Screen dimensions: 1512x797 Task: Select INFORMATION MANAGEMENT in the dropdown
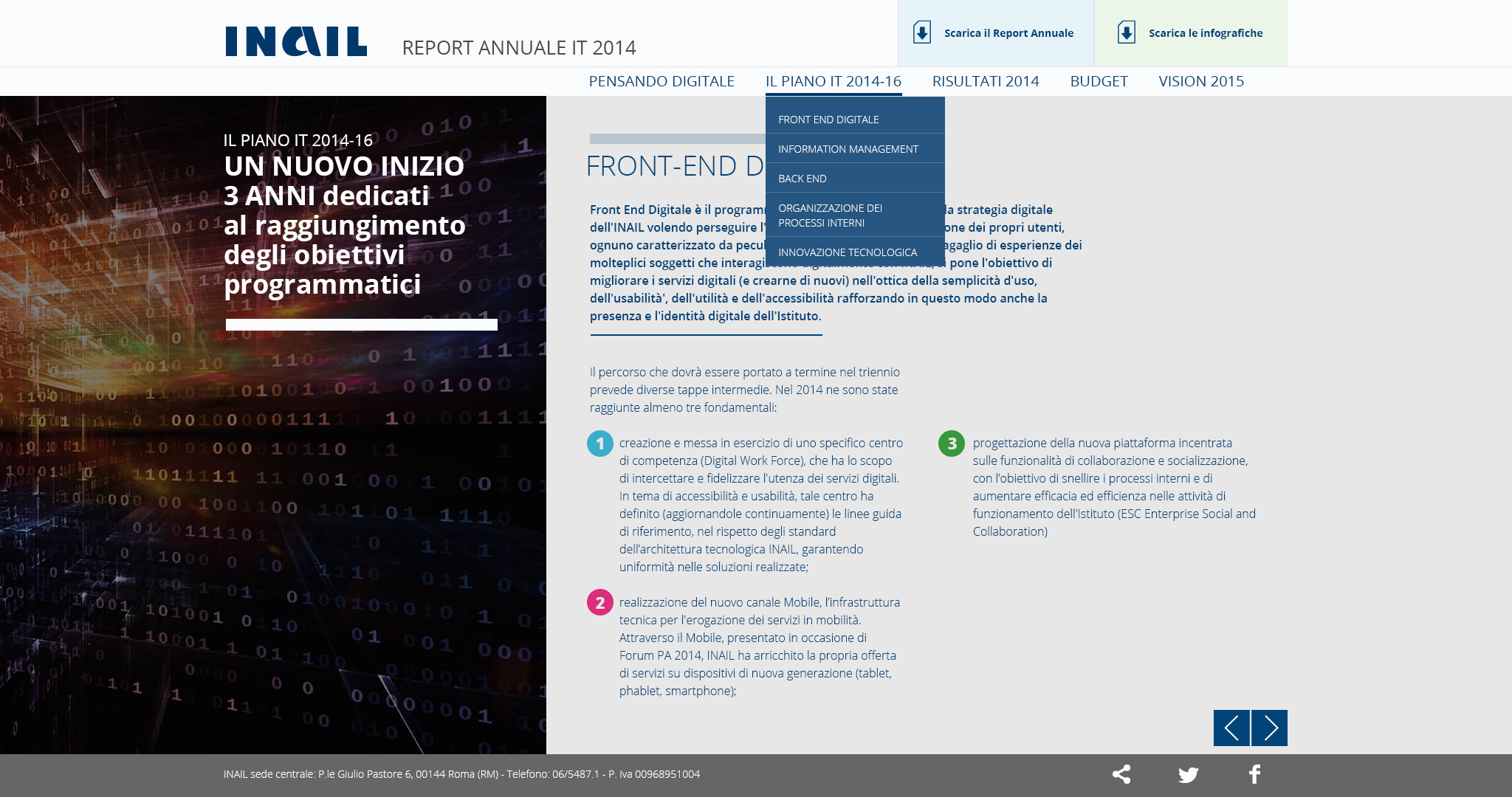click(x=855, y=148)
